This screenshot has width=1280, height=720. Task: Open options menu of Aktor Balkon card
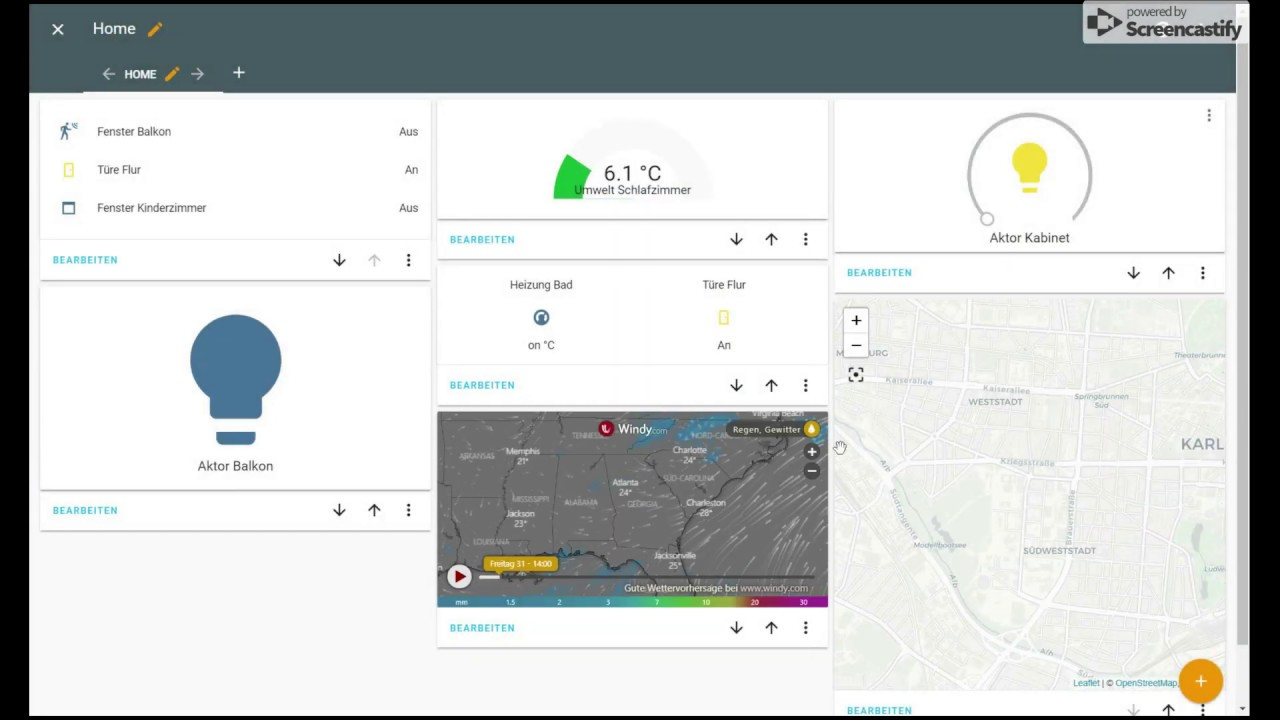coord(408,510)
